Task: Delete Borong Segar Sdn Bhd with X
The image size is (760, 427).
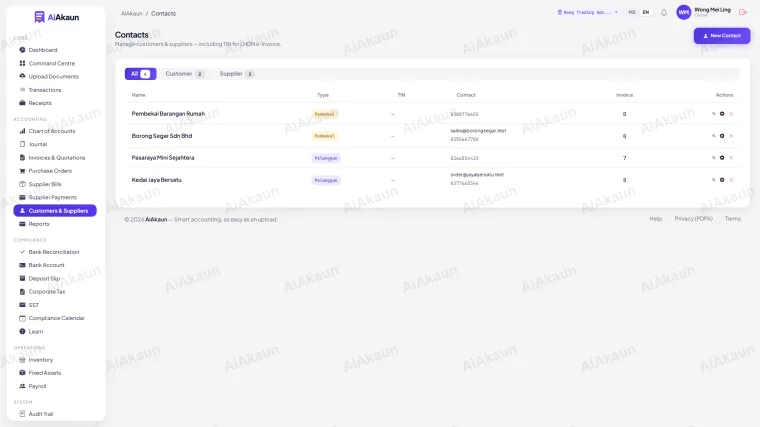Action: point(731,136)
